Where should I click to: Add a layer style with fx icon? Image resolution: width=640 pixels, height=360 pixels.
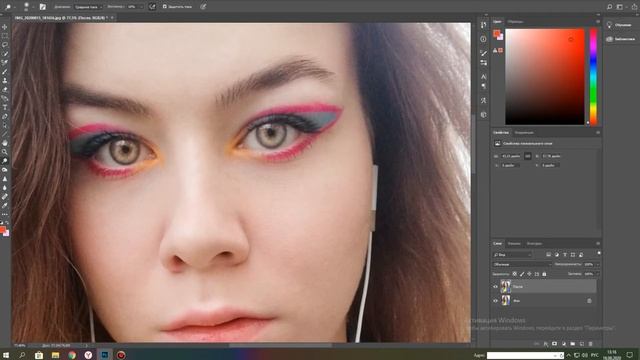[546, 344]
